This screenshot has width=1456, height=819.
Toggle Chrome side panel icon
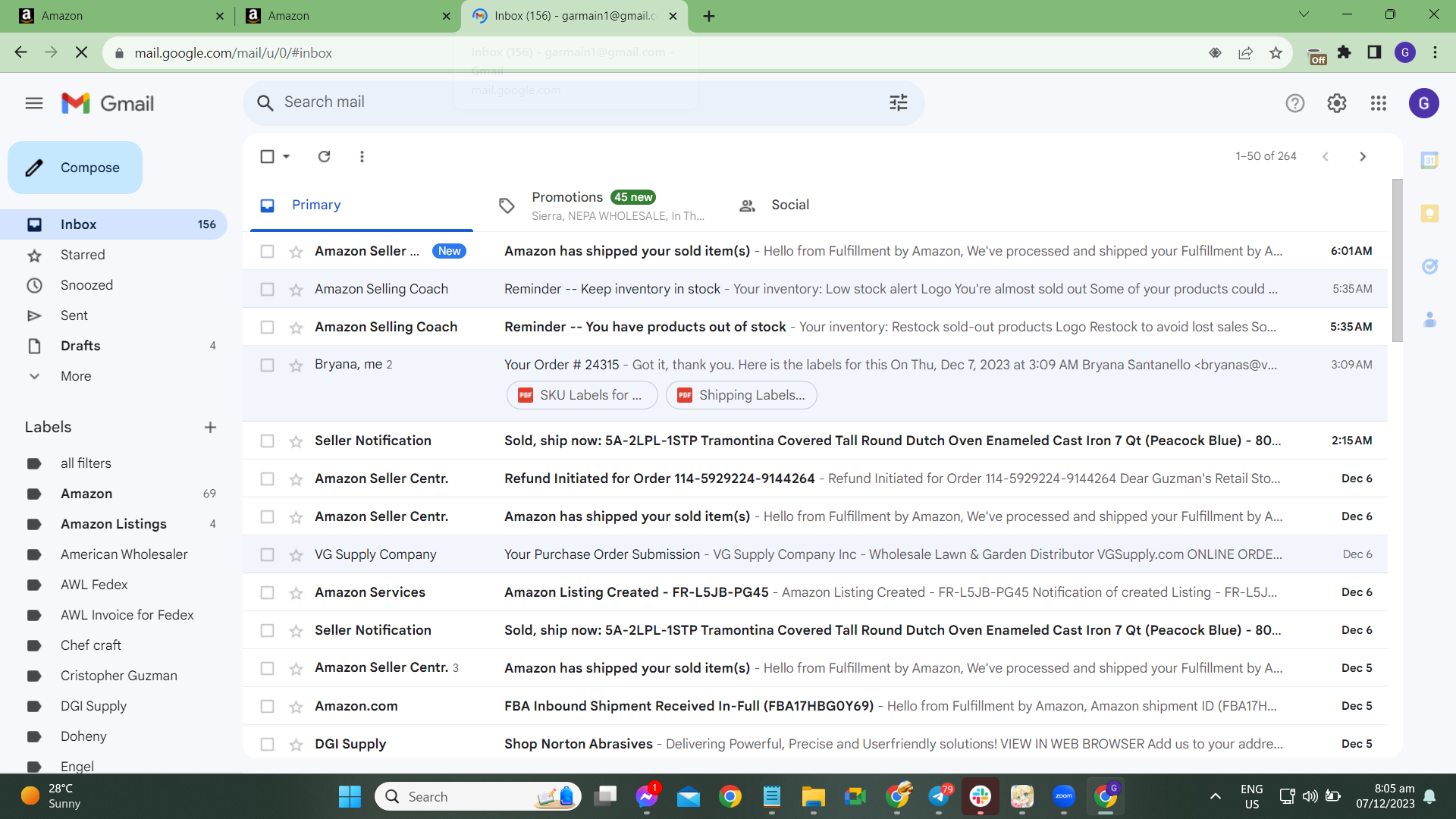coord(1374,52)
